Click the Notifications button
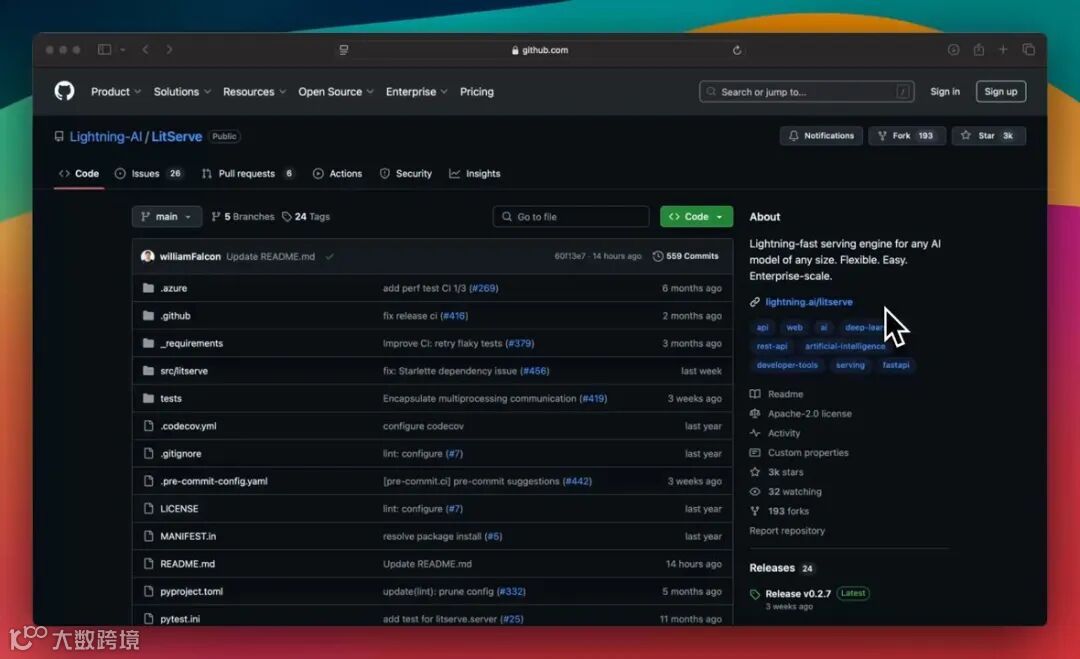 (x=821, y=136)
